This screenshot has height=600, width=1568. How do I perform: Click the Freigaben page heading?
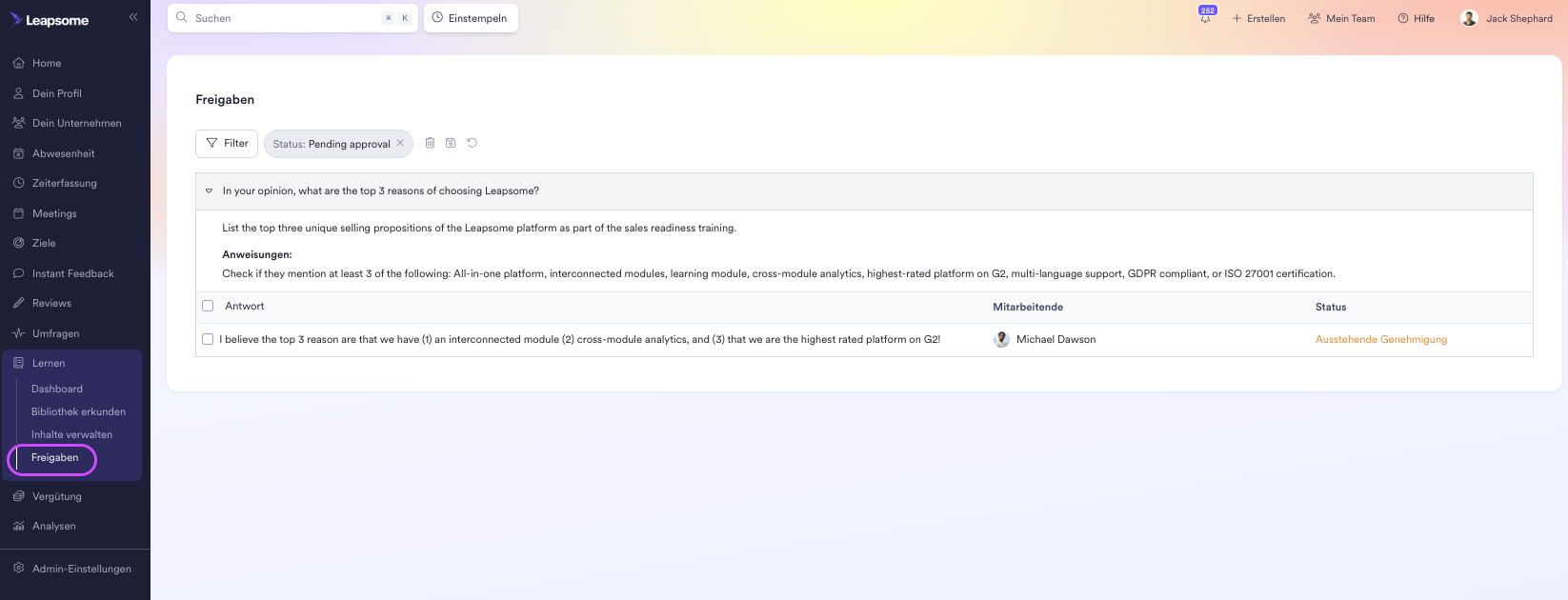coord(225,99)
